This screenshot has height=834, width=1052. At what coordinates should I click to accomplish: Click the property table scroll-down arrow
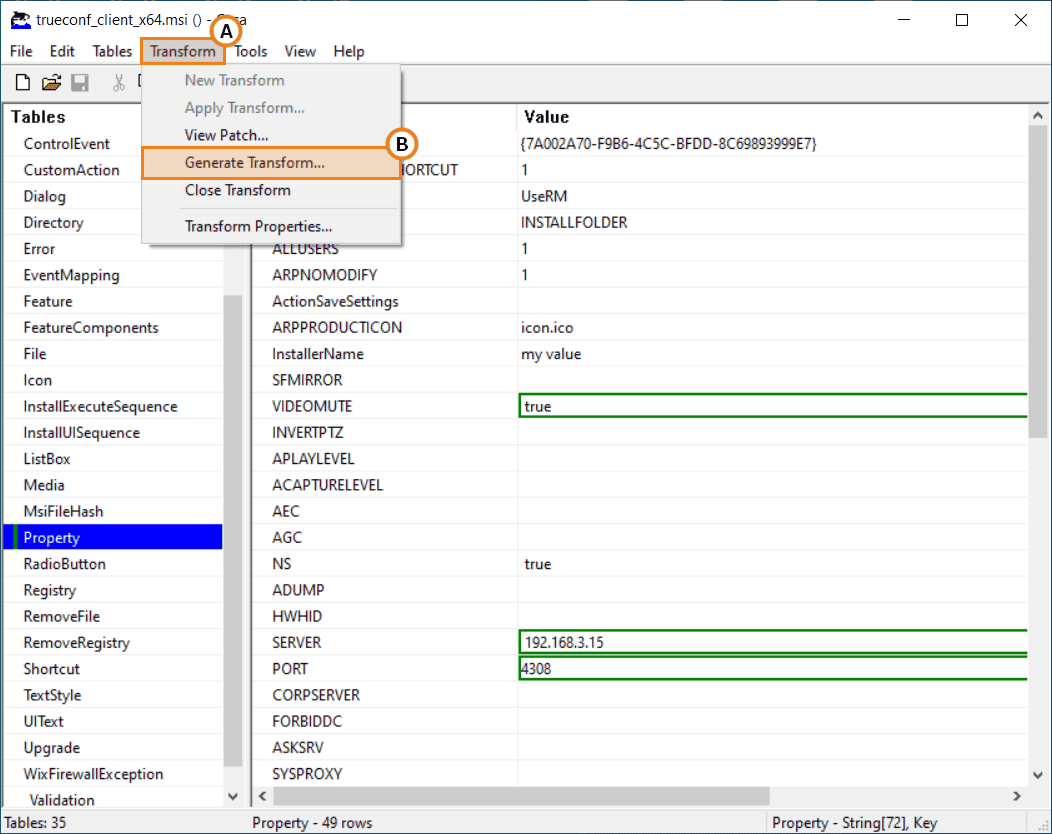point(1038,775)
